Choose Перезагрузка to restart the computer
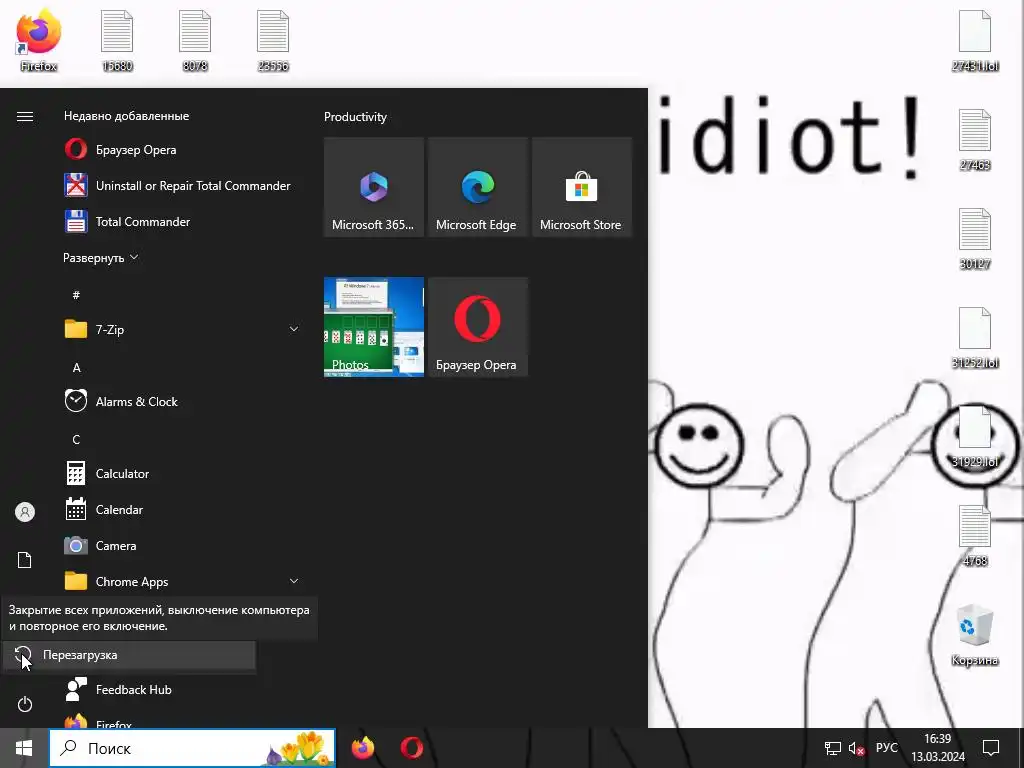Screen dimensions: 1024x768 coord(129,654)
